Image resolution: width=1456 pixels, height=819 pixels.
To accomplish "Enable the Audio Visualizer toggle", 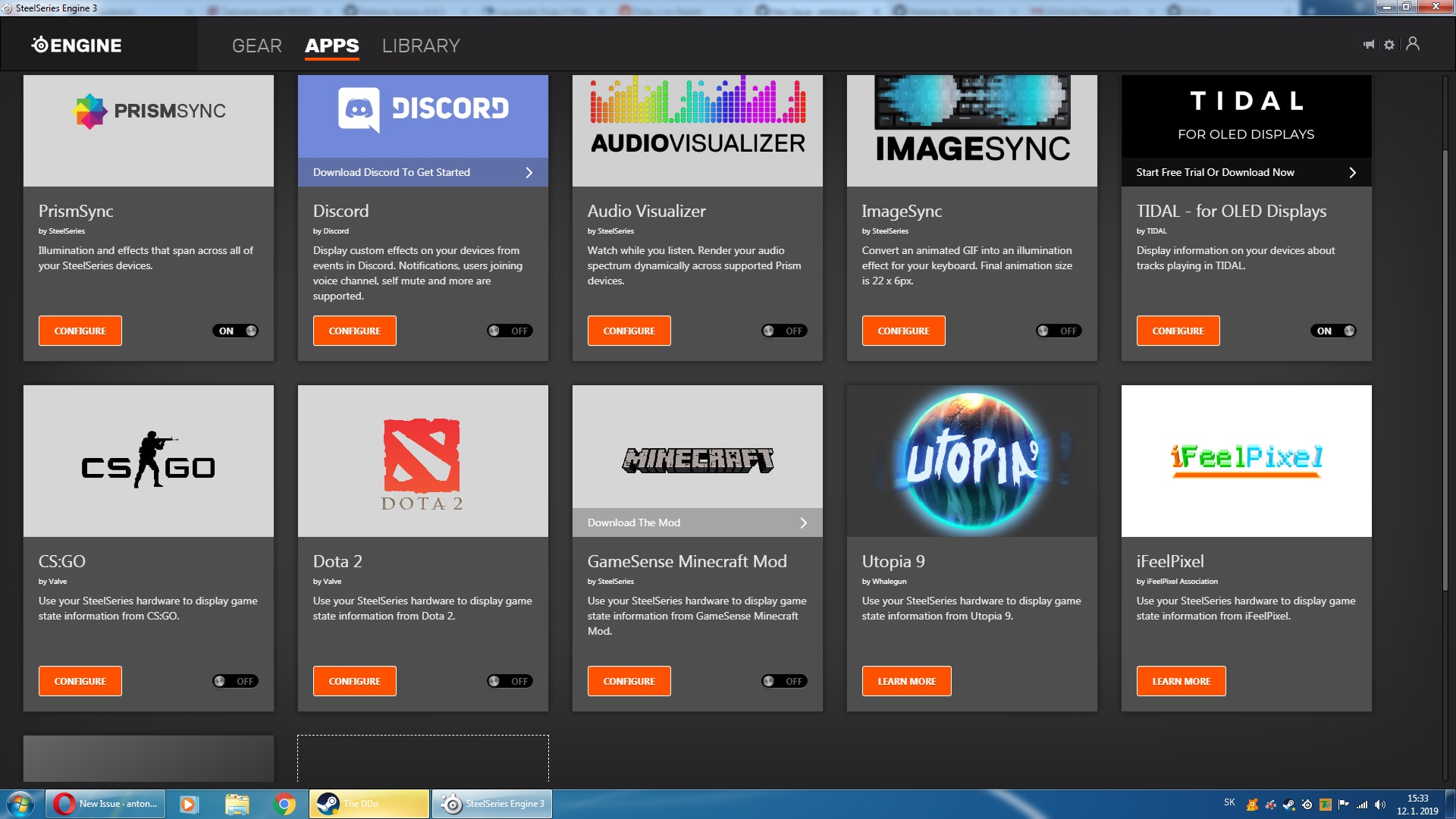I will click(784, 331).
